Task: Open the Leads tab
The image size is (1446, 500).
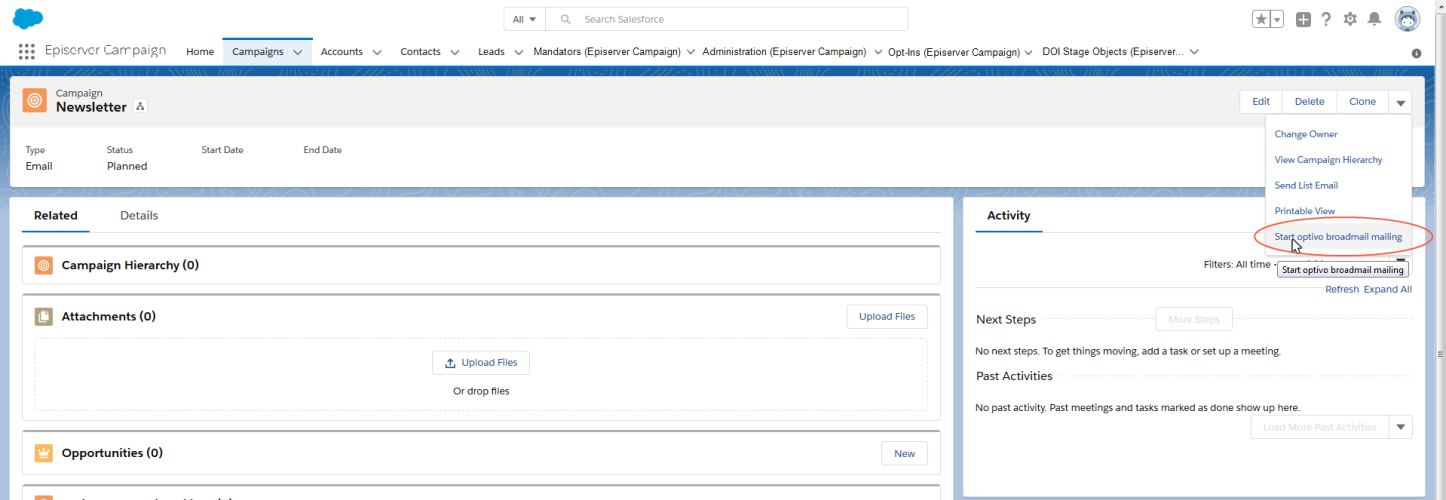Action: (491, 52)
